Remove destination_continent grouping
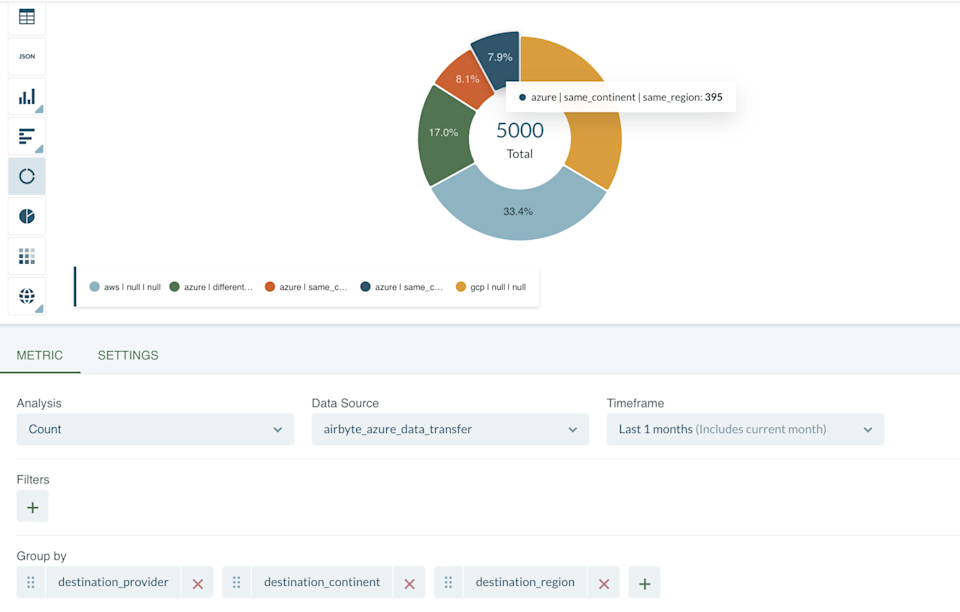960x612 pixels. 409,583
